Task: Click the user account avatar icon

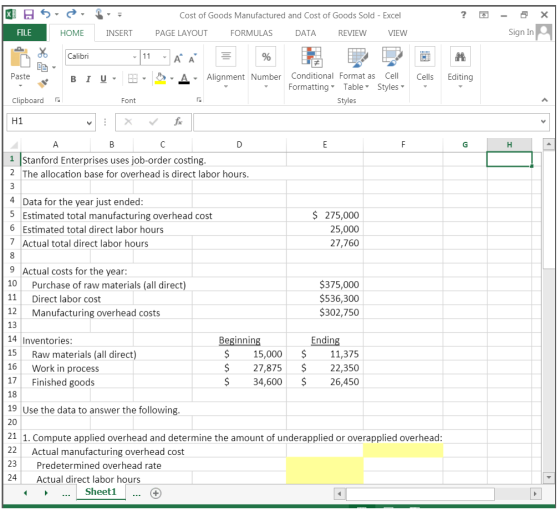Action: 544,32
